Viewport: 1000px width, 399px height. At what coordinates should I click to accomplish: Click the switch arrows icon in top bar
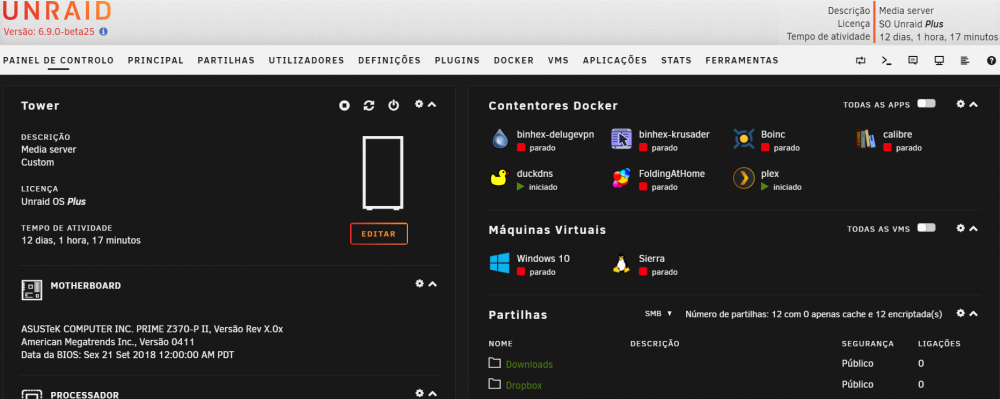pos(861,61)
